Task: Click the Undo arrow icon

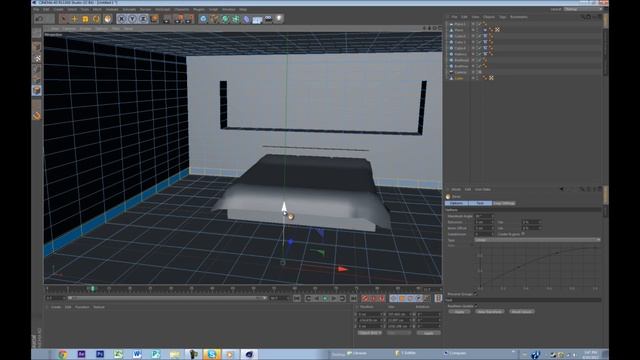Action: (x=39, y=19)
